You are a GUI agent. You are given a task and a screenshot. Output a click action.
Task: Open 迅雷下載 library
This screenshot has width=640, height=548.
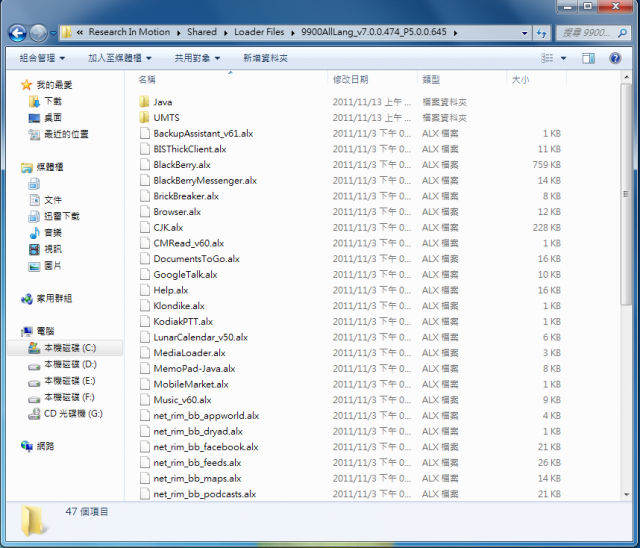[54, 216]
